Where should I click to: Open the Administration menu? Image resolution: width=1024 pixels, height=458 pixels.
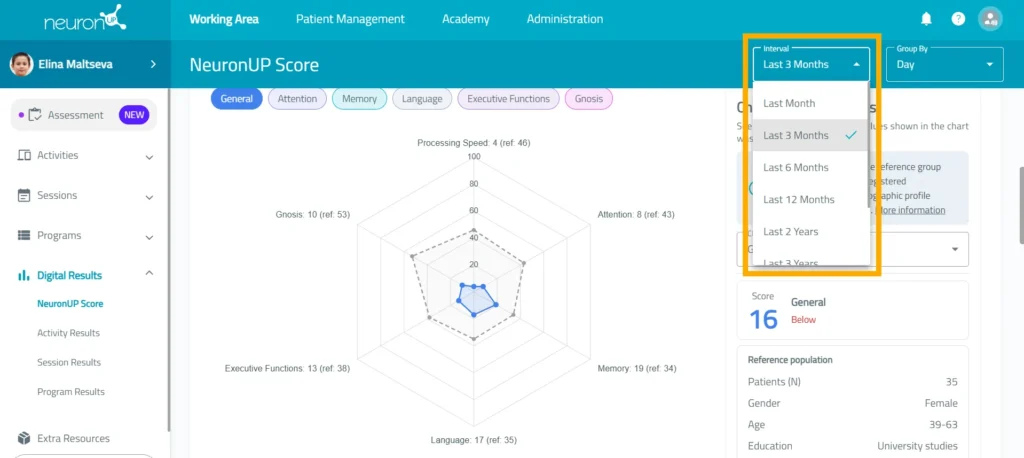click(565, 19)
